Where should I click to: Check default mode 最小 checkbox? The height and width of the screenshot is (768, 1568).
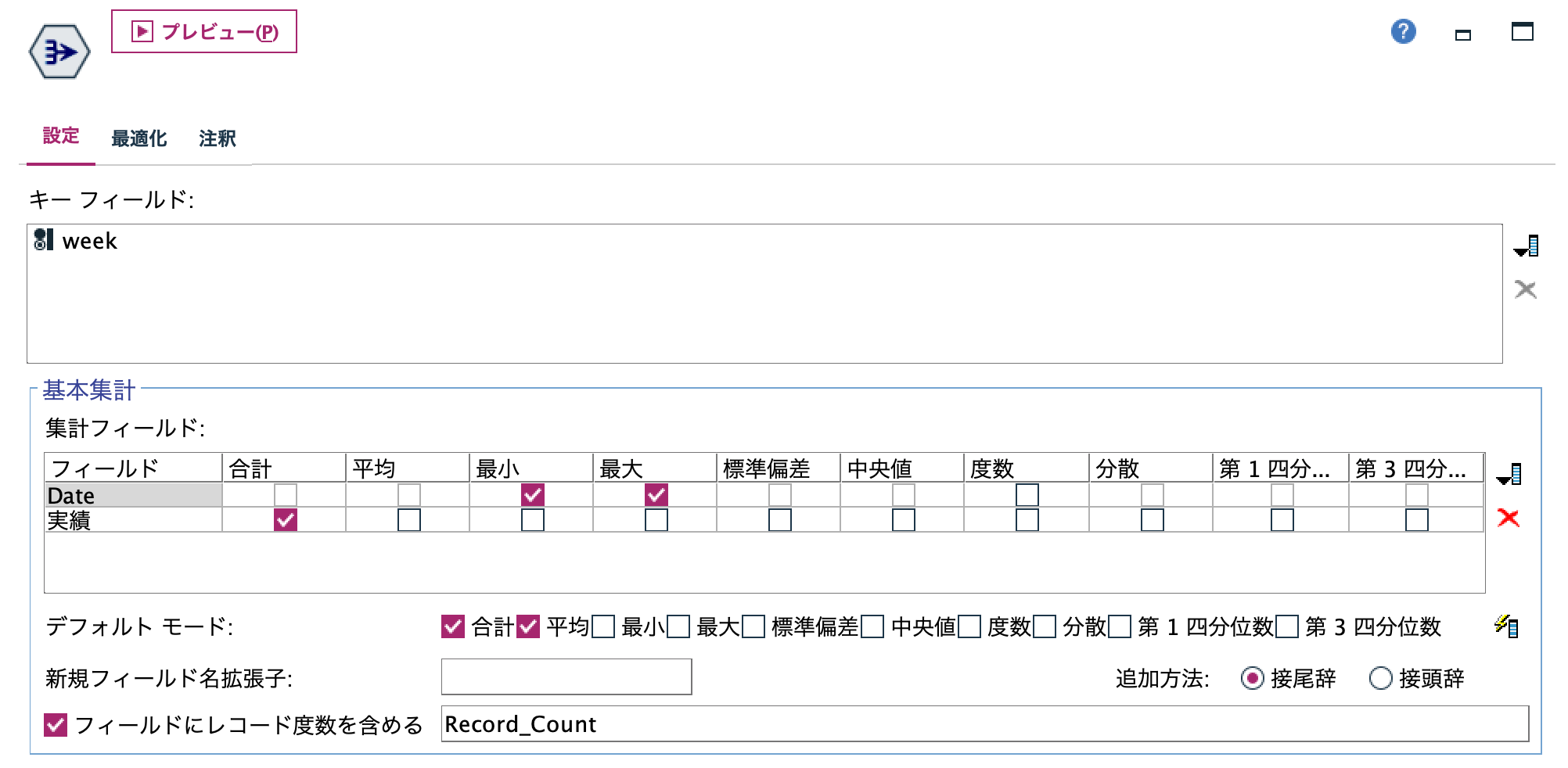pyautogui.click(x=603, y=626)
